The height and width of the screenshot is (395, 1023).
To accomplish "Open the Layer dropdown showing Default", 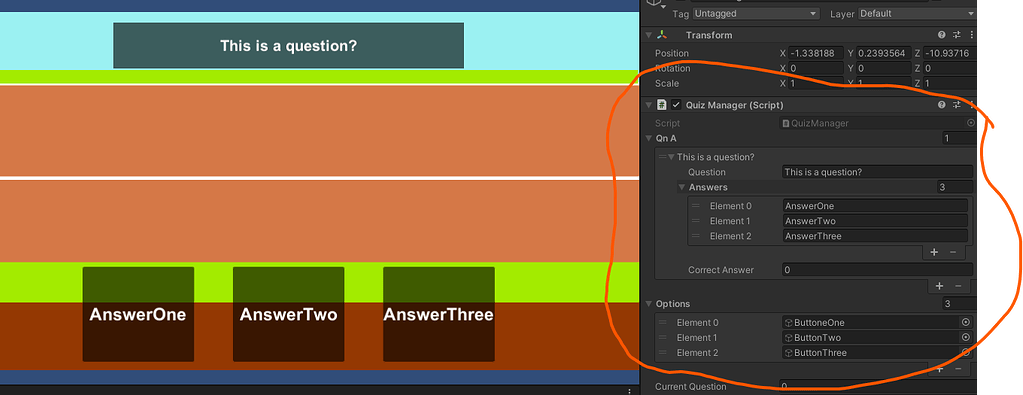I will (x=917, y=14).
